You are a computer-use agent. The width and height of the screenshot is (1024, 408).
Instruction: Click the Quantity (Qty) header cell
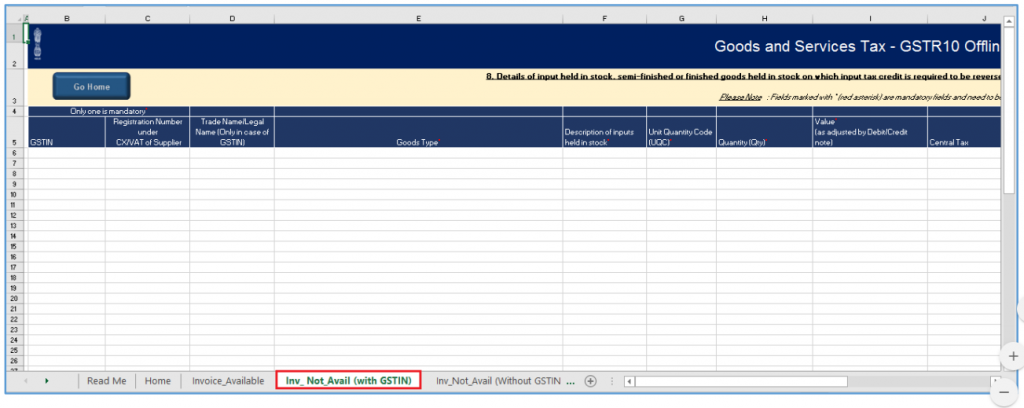click(764, 132)
